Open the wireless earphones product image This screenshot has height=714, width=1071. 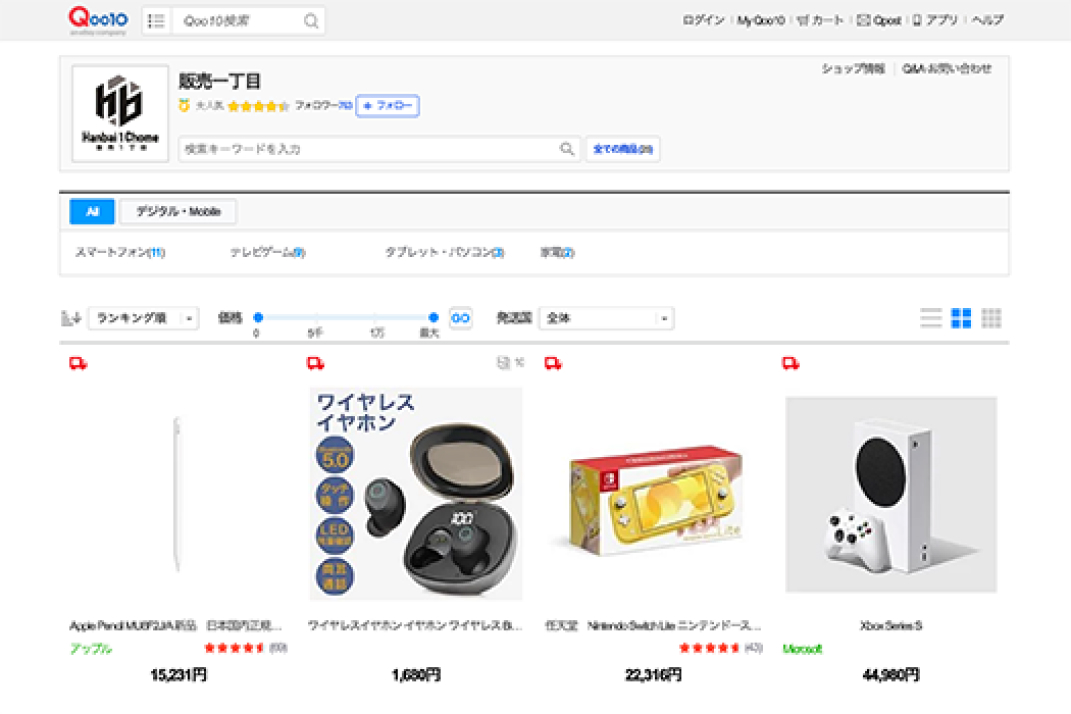pyautogui.click(x=416, y=494)
